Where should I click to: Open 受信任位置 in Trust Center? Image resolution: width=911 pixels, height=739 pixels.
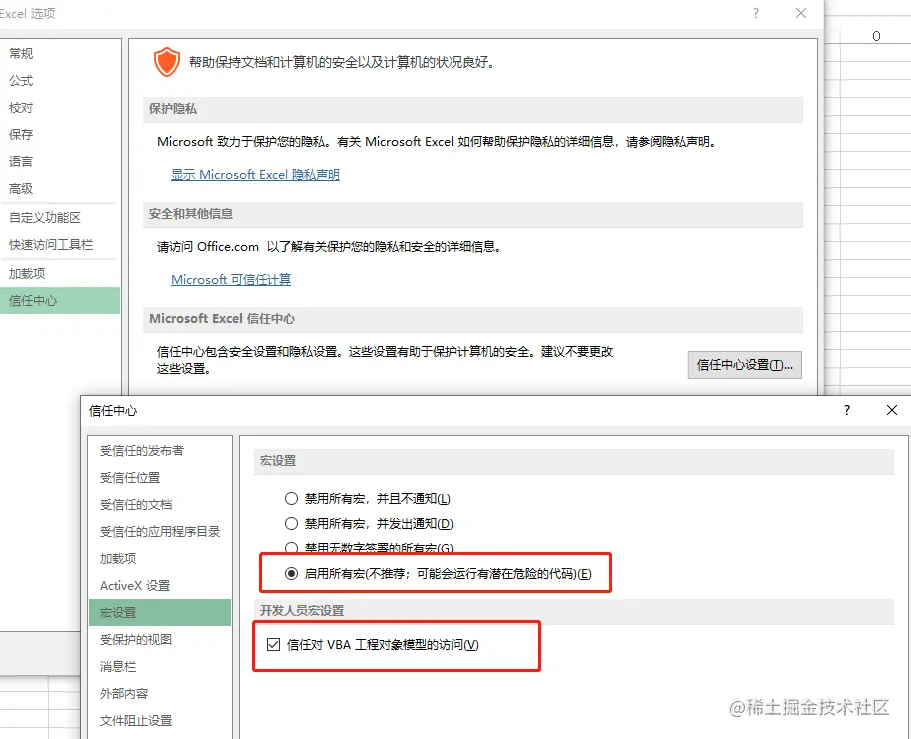coord(160,478)
